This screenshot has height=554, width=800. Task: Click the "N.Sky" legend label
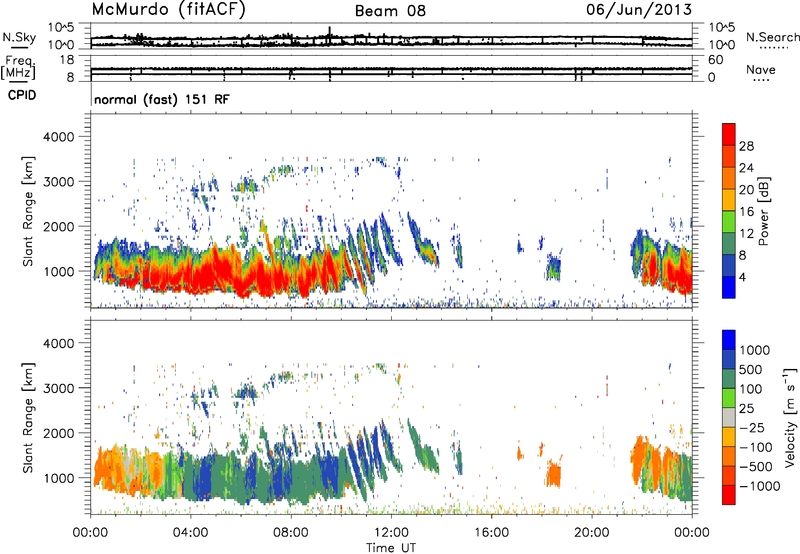19,37
